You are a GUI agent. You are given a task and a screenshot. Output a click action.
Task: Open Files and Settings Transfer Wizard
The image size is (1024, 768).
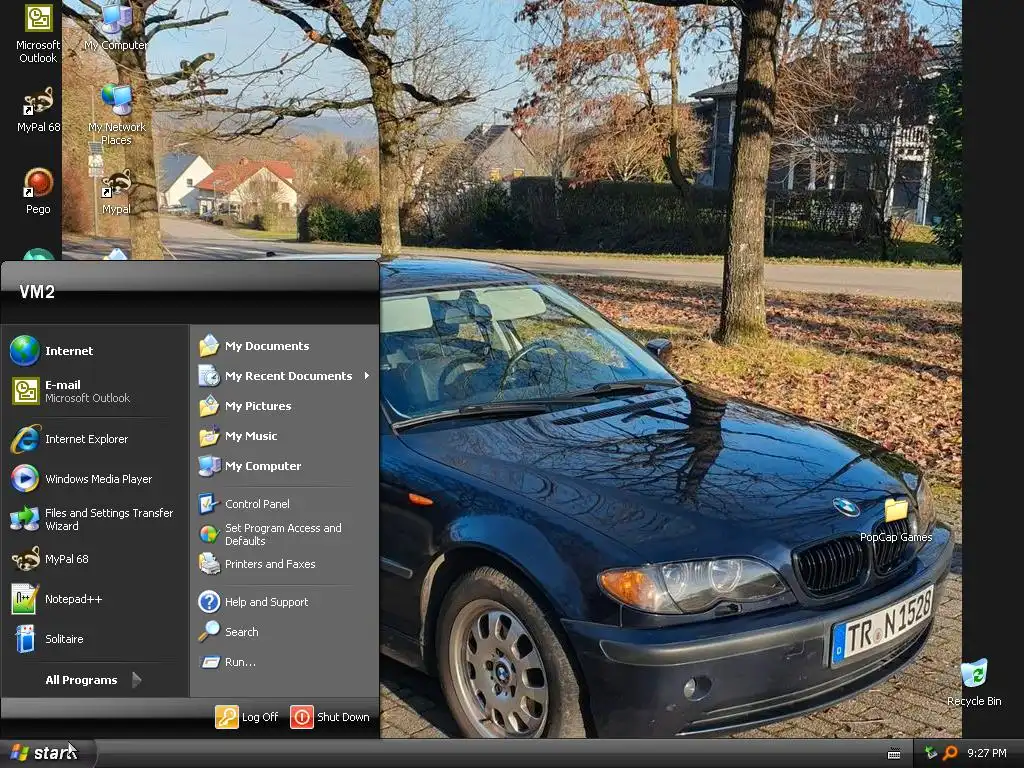coord(94,519)
